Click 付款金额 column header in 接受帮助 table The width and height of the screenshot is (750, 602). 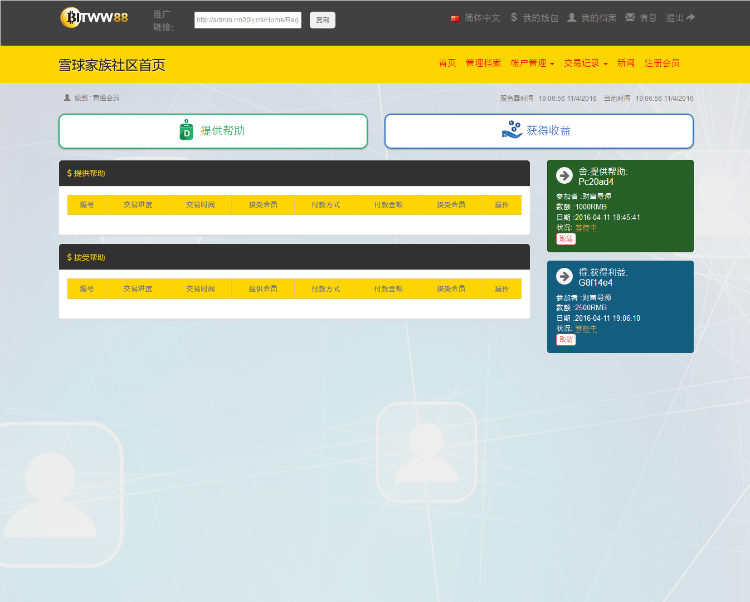coord(388,289)
